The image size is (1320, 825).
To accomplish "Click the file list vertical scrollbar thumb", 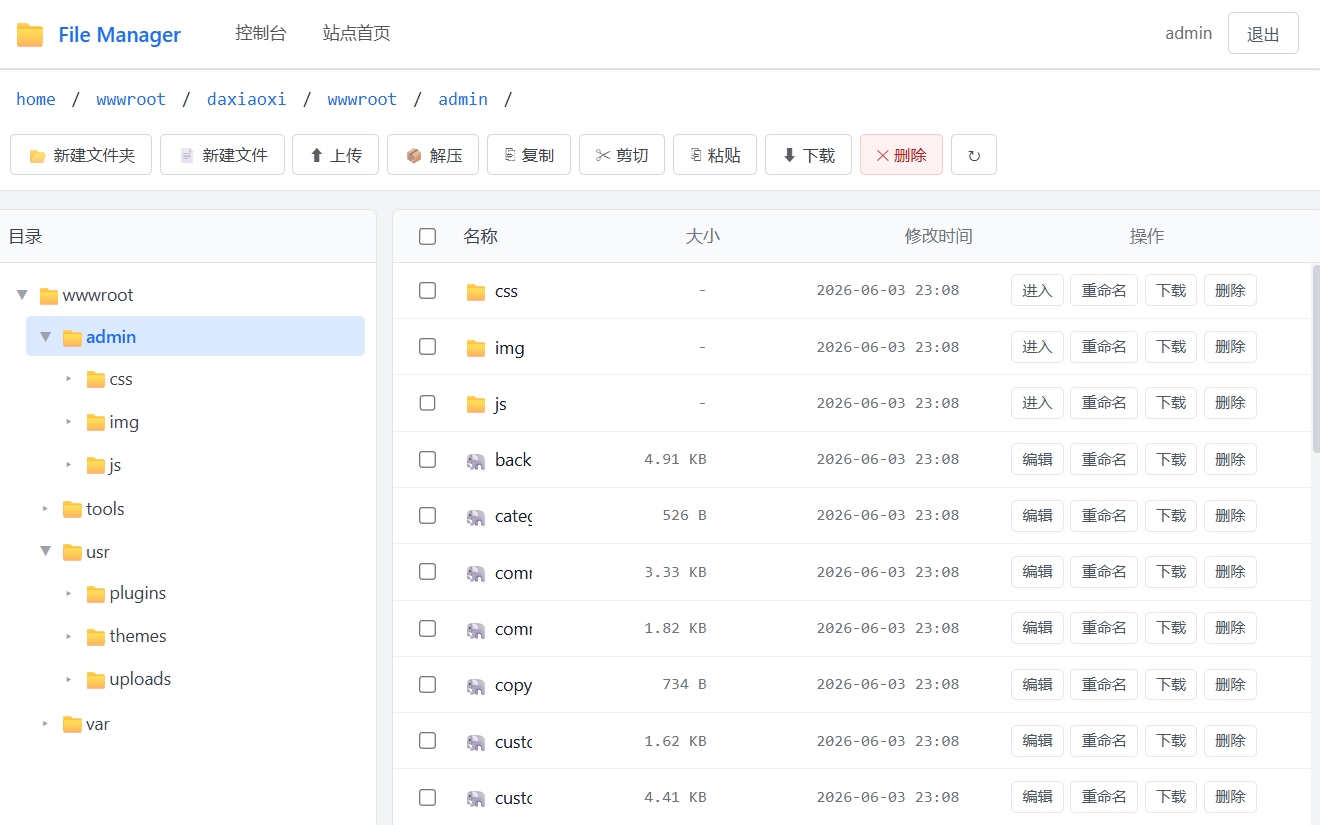I will tap(1316, 358).
